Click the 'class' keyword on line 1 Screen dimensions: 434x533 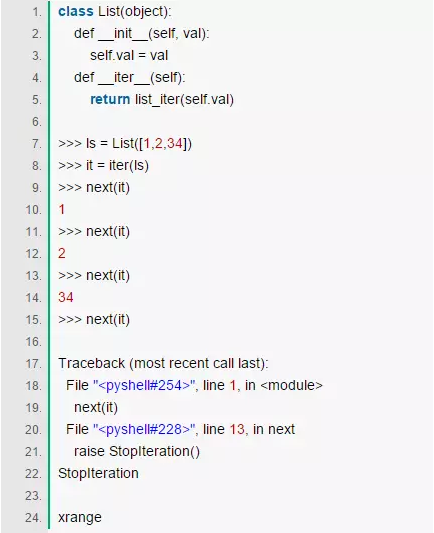click(75, 11)
